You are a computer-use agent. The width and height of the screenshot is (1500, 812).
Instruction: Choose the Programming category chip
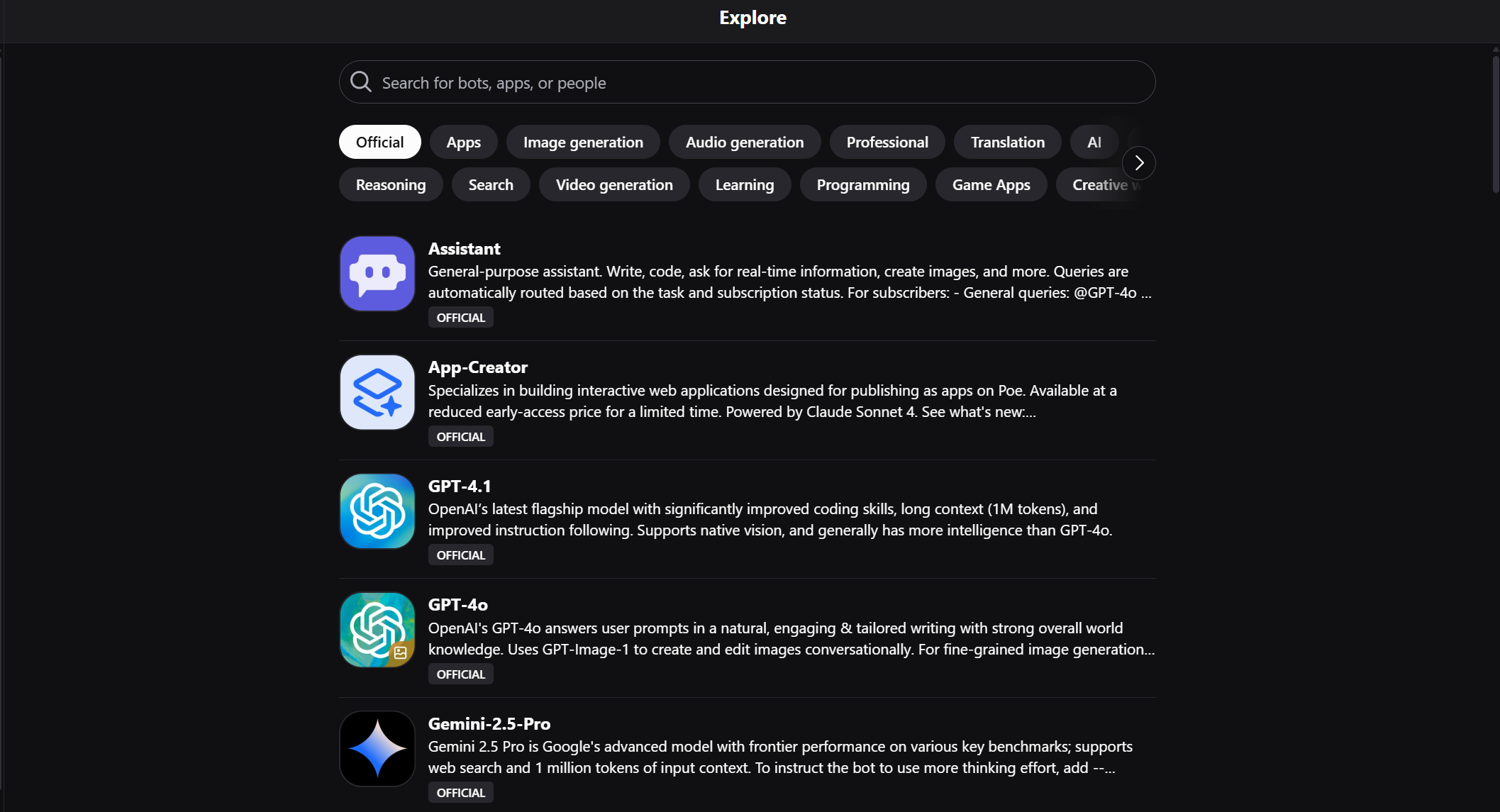(863, 184)
